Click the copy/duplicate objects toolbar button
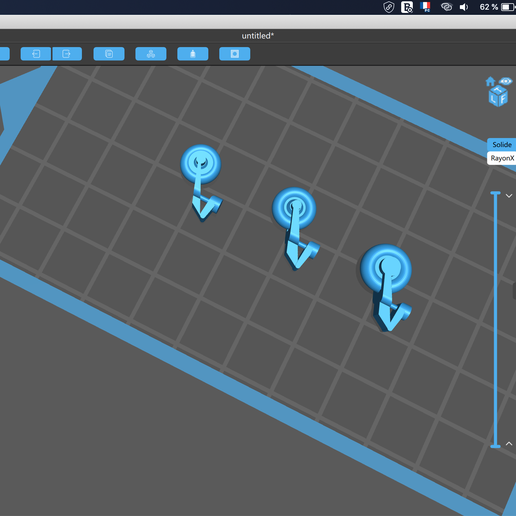 pos(109,54)
